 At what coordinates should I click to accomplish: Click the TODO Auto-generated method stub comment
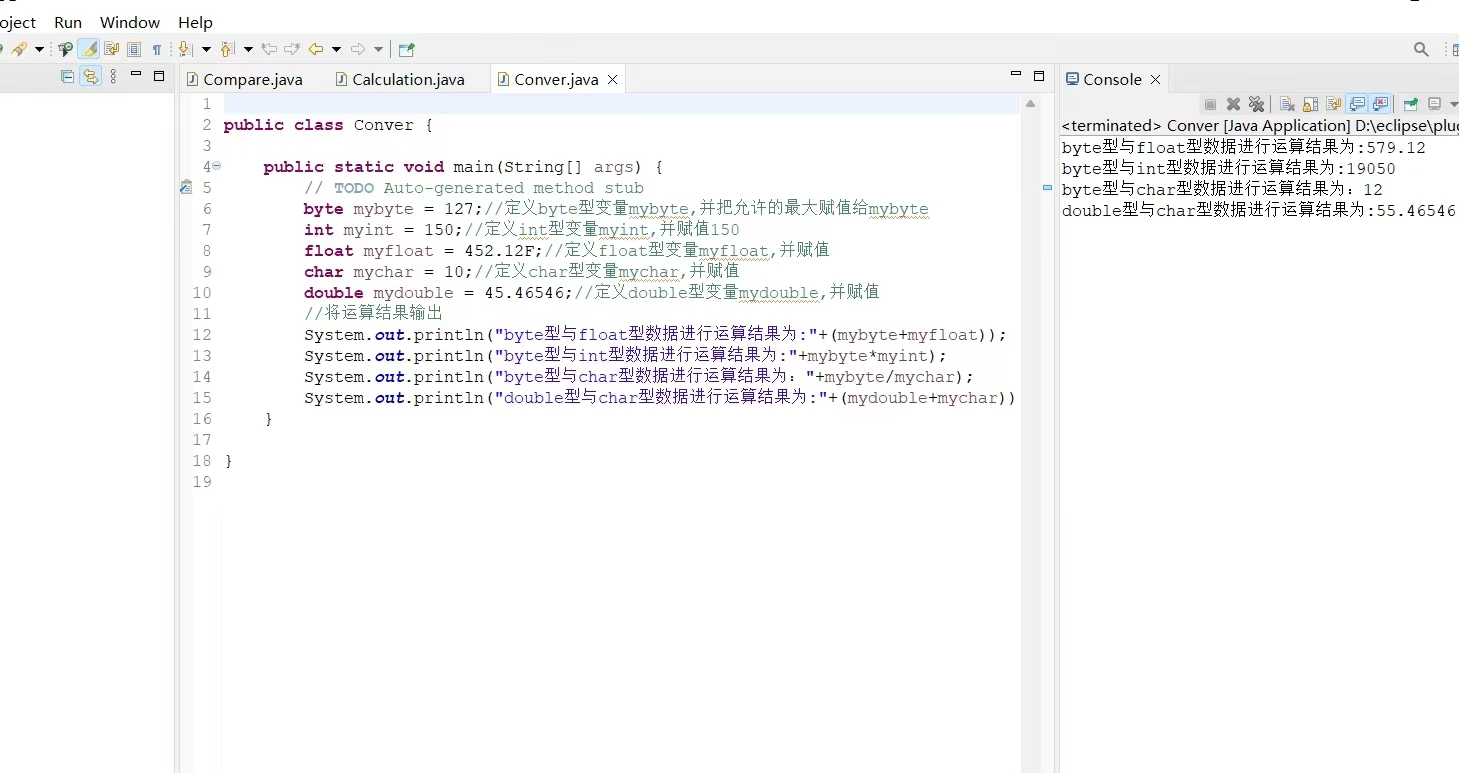pos(474,188)
